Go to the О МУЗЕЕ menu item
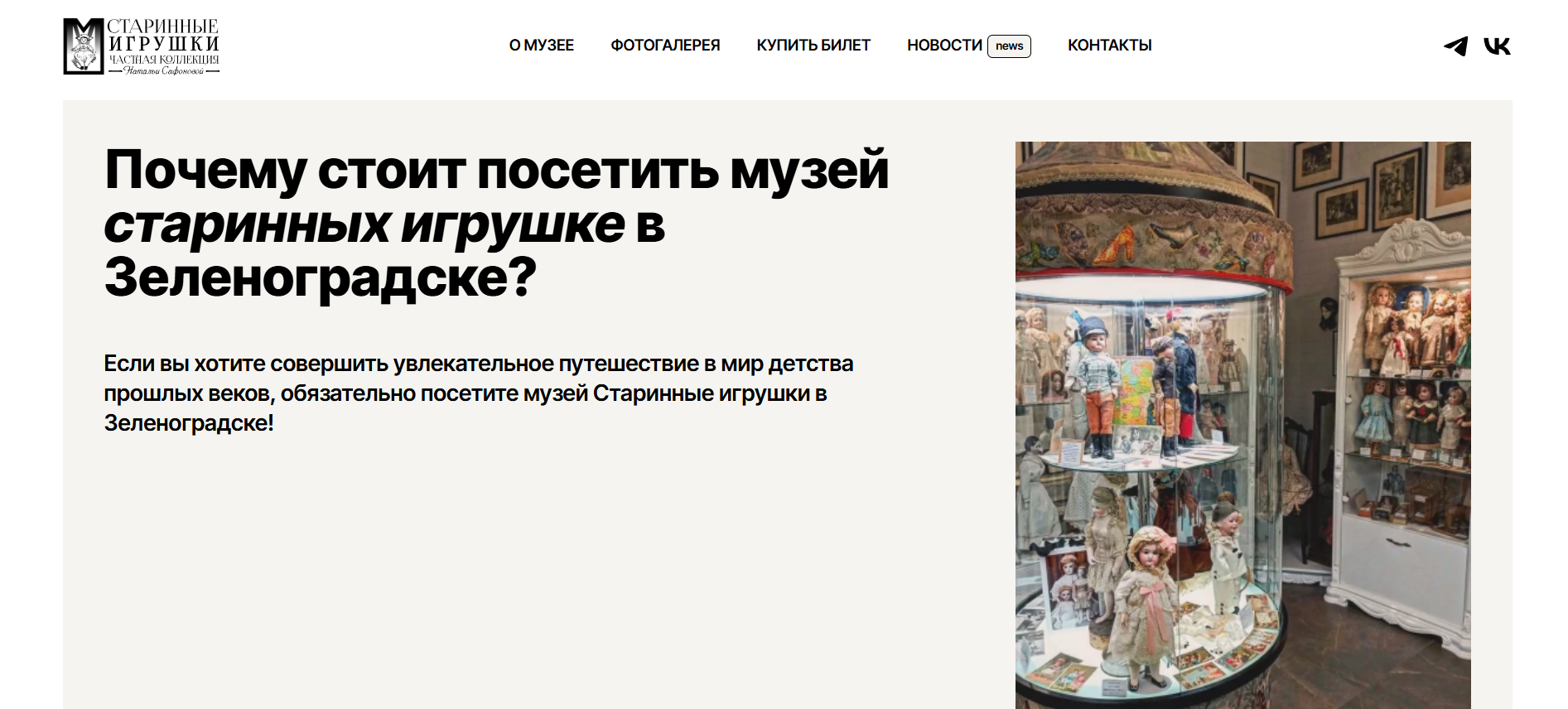1568x709 pixels. click(542, 46)
